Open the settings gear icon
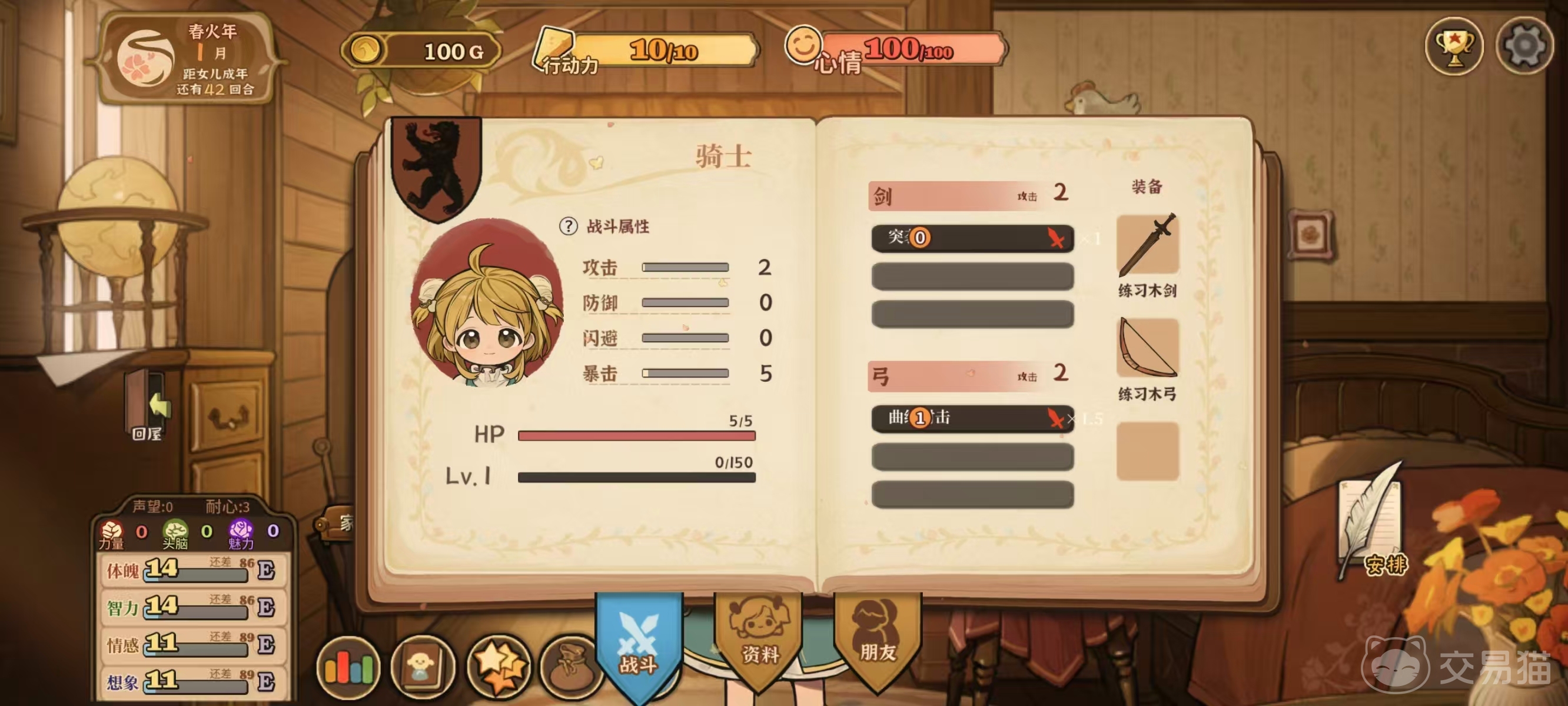This screenshot has width=1568, height=706. point(1524,46)
